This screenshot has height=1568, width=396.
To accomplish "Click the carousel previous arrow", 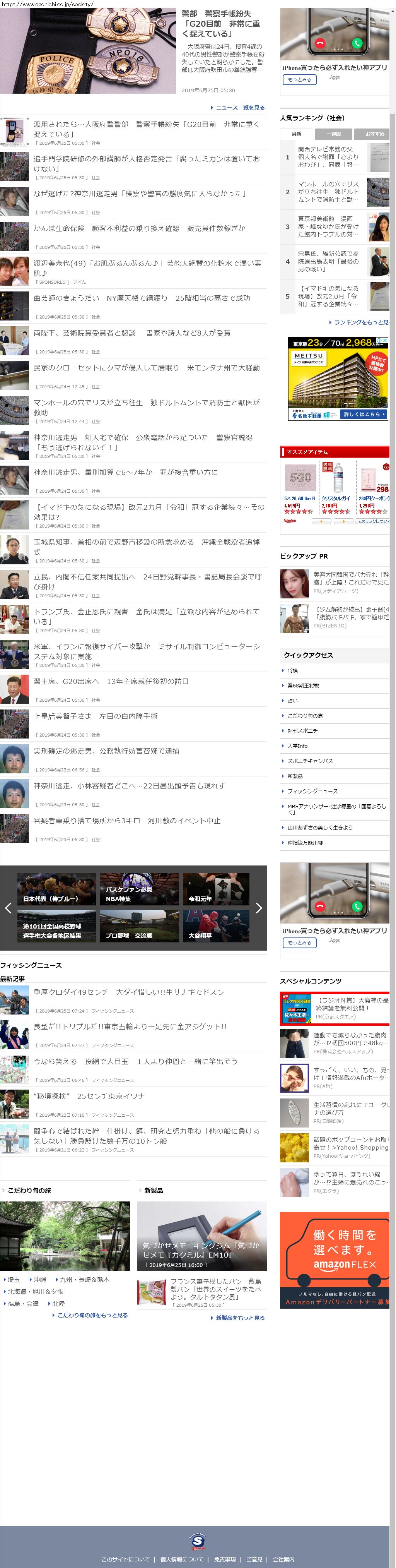I will click(8, 908).
